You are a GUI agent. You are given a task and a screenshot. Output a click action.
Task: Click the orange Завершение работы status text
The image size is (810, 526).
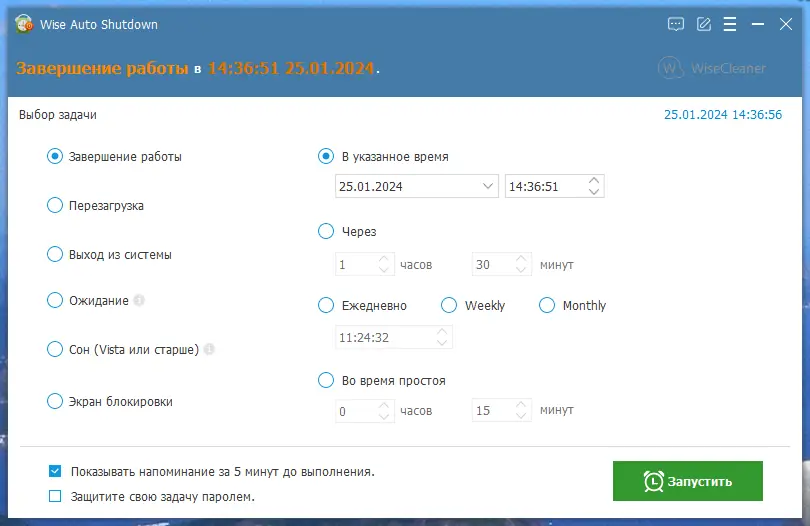coord(102,68)
